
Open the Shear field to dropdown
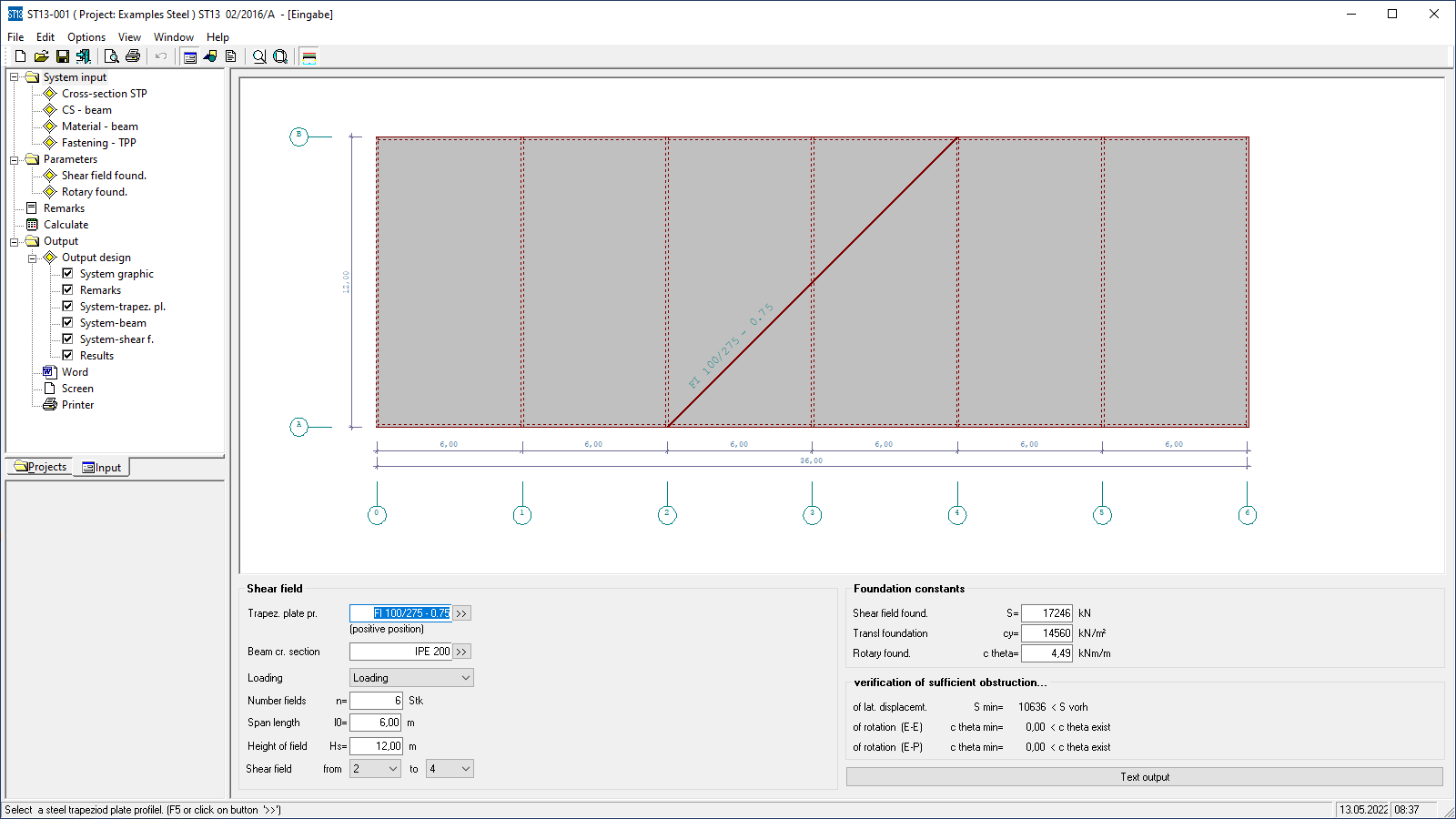(x=450, y=769)
